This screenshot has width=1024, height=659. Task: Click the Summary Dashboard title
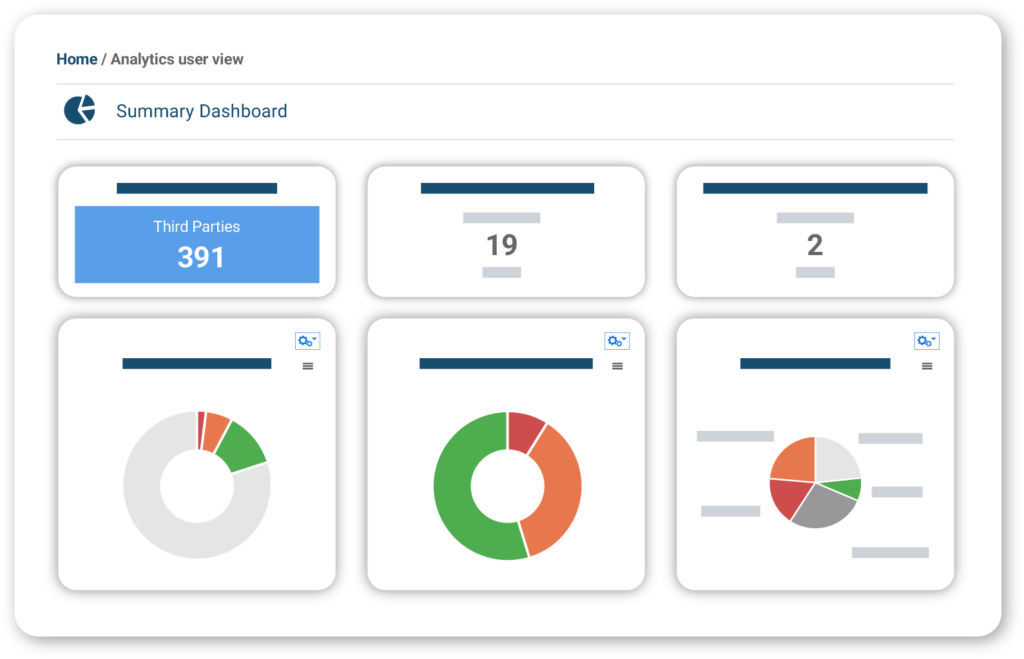click(201, 111)
